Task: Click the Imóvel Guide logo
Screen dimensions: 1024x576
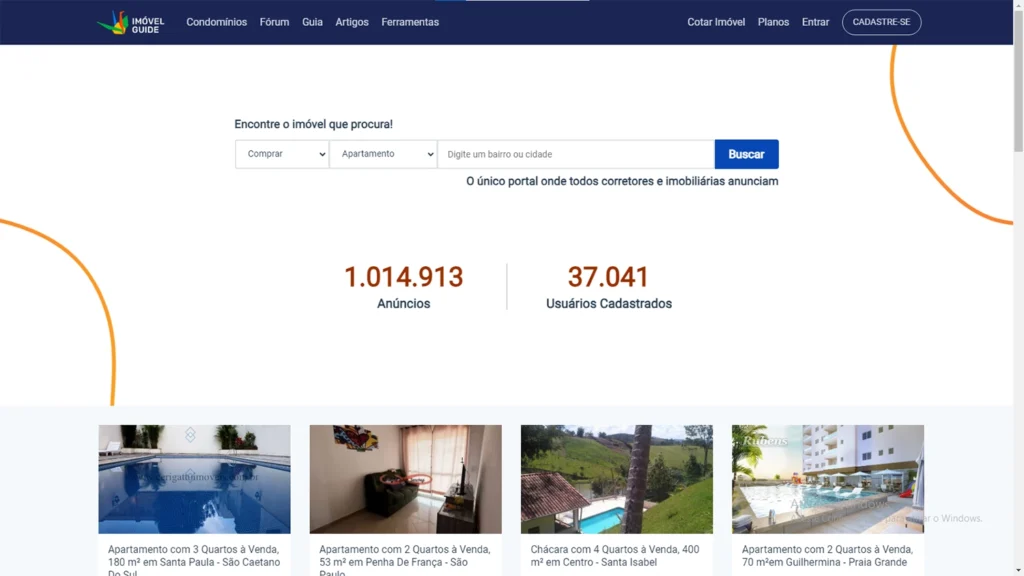Action: click(131, 22)
